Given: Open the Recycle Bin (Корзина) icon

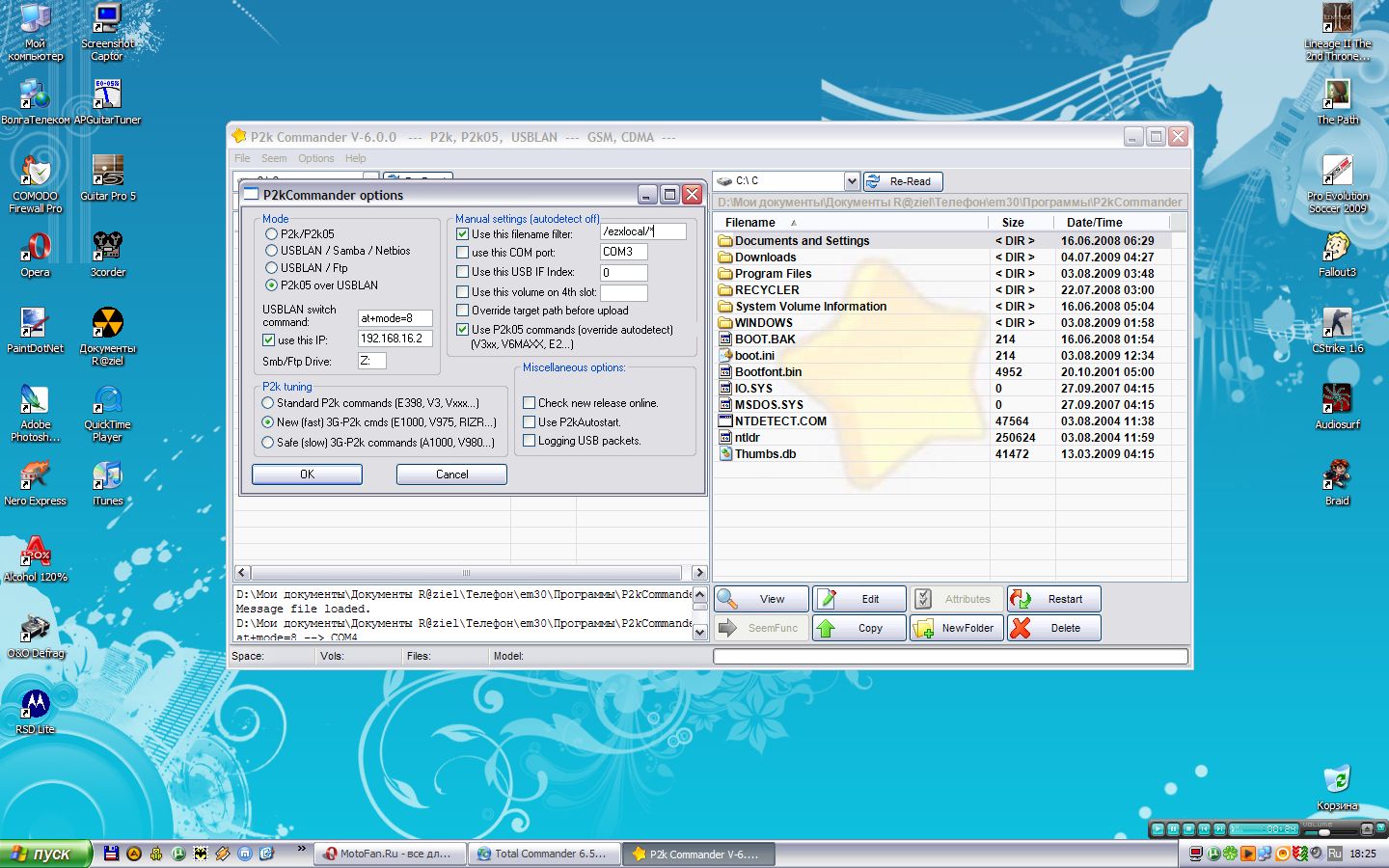Looking at the screenshot, I should [1337, 788].
